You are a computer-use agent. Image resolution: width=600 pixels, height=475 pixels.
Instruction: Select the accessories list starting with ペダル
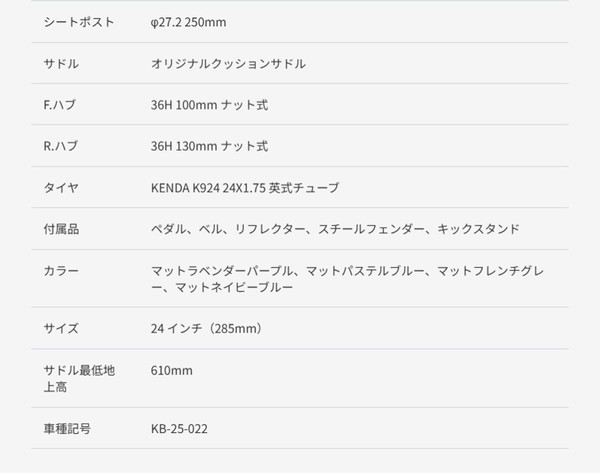tap(335, 229)
